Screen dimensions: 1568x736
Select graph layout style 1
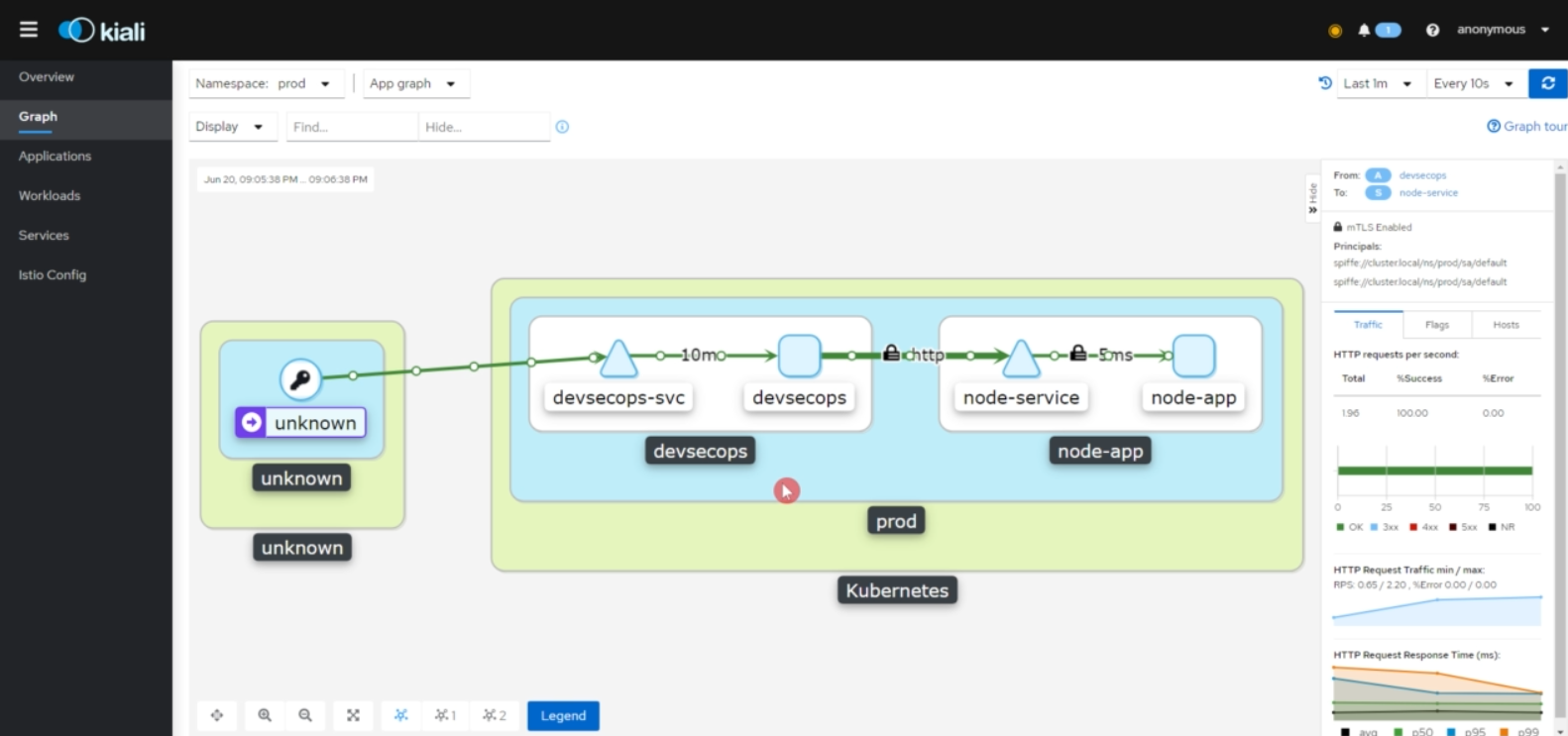point(445,715)
